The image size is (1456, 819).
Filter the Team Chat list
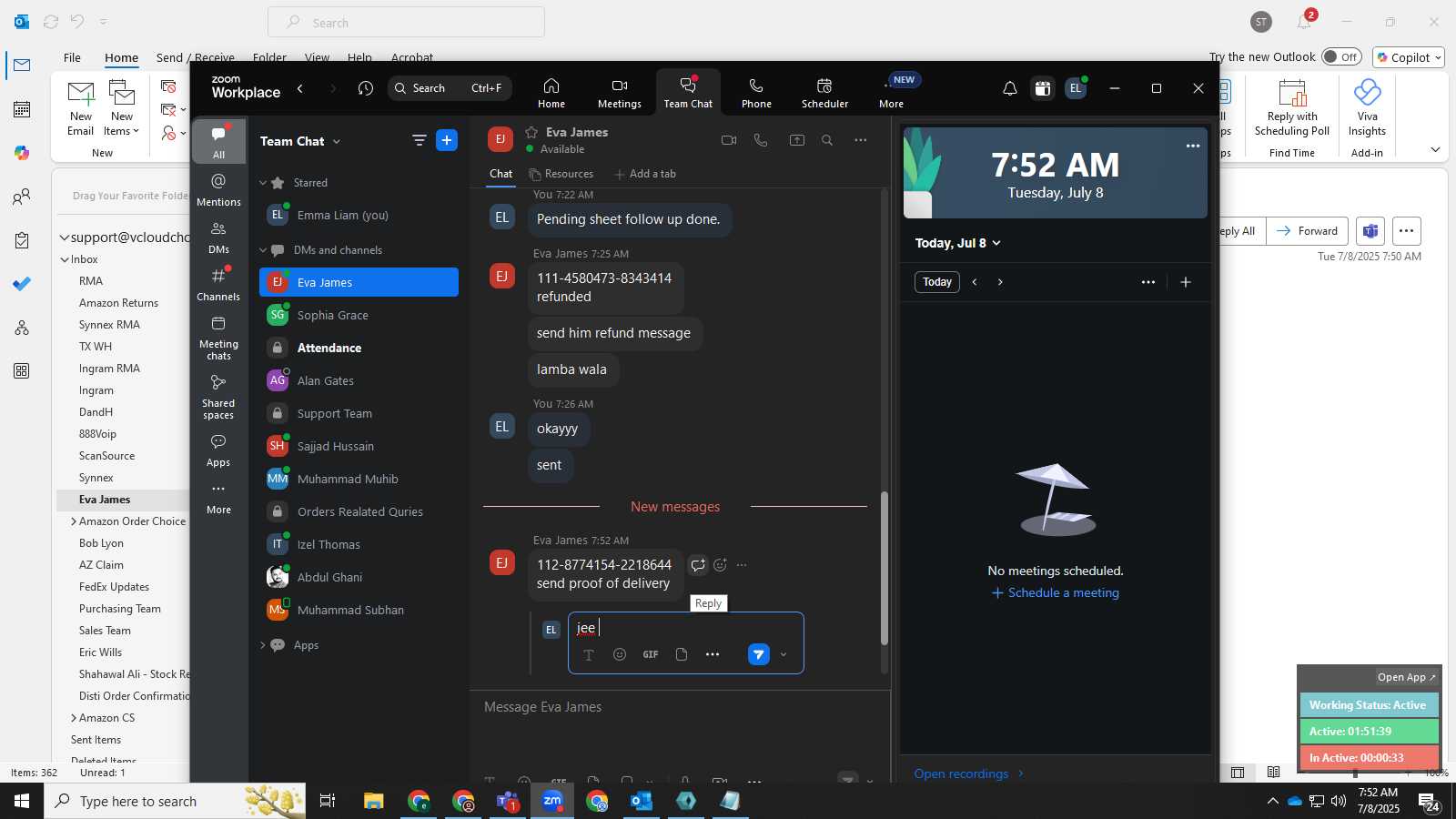click(419, 140)
